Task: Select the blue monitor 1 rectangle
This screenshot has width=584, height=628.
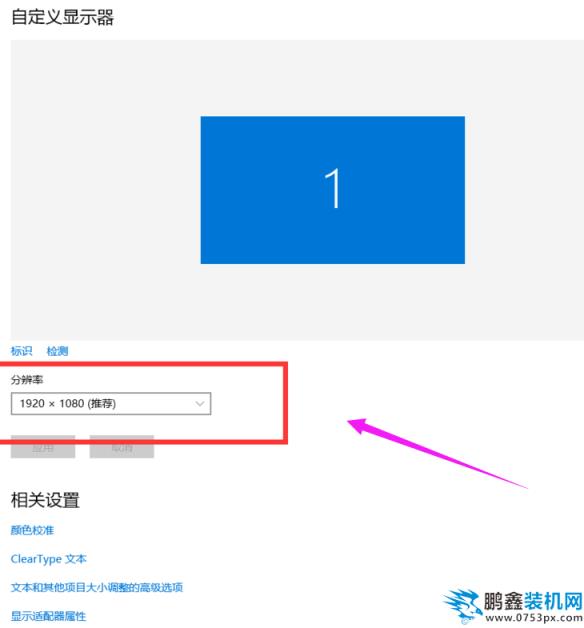Action: pyautogui.click(x=332, y=190)
